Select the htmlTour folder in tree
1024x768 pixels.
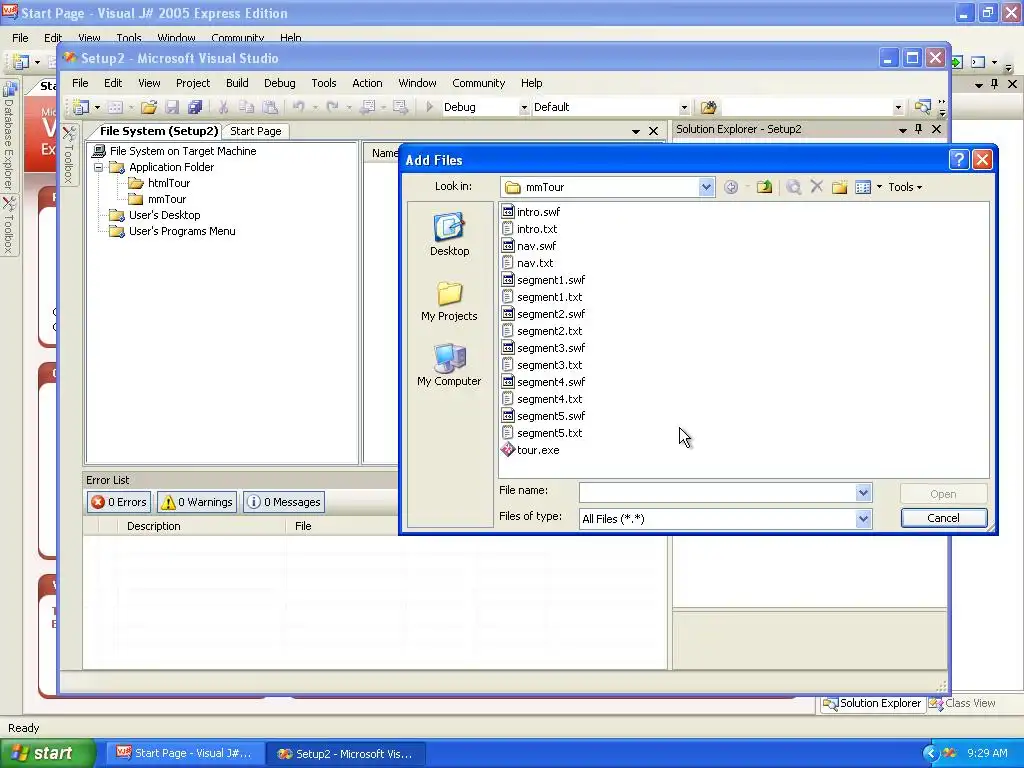coord(160,183)
